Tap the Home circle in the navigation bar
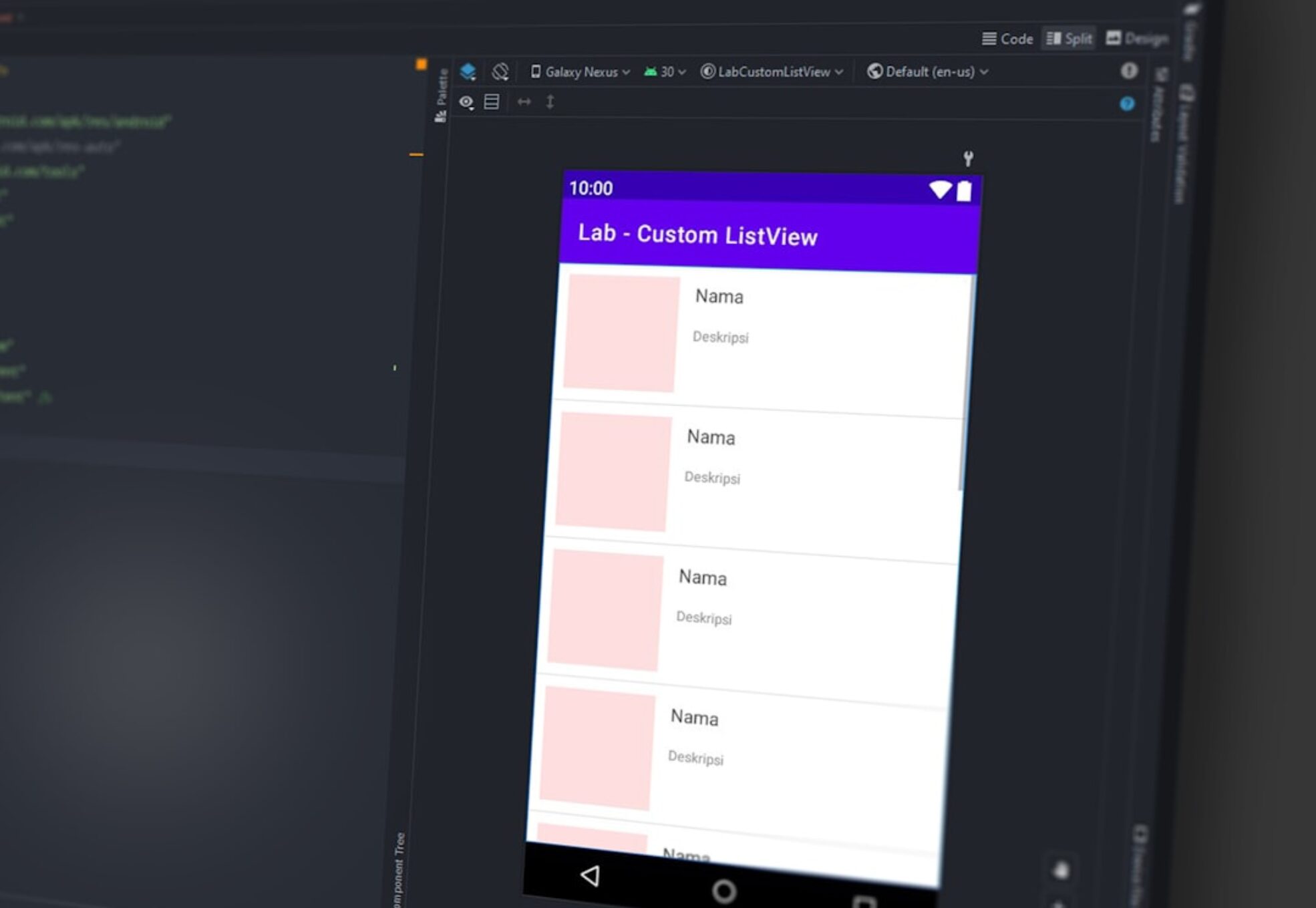The width and height of the screenshot is (1316, 908). (x=724, y=891)
